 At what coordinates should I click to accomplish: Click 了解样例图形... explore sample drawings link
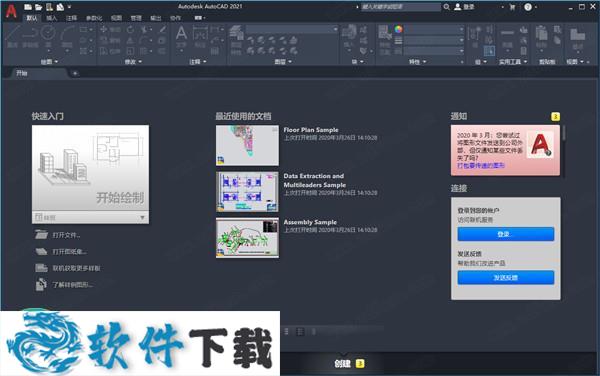pos(72,285)
